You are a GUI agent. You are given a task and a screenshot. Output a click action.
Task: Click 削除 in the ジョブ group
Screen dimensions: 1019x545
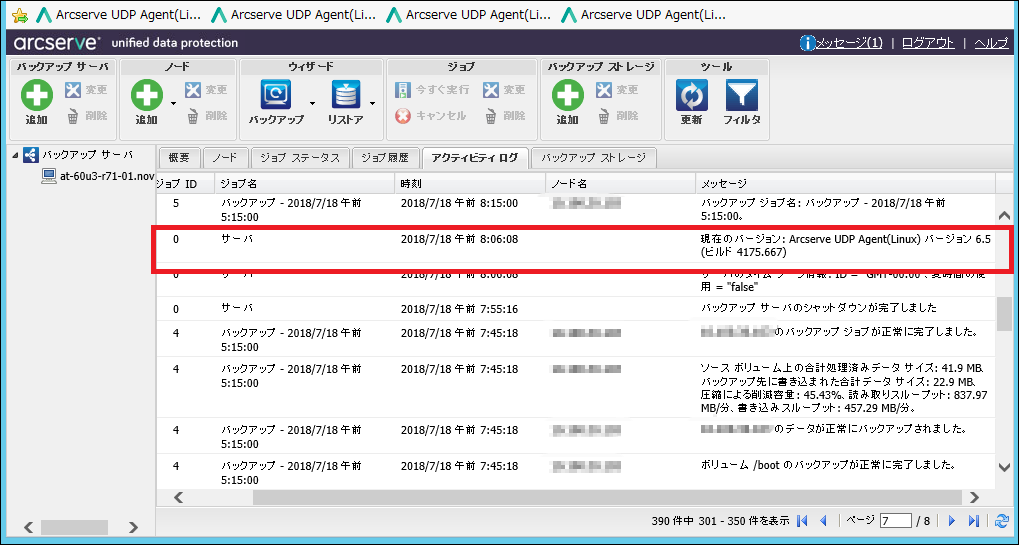pos(504,116)
